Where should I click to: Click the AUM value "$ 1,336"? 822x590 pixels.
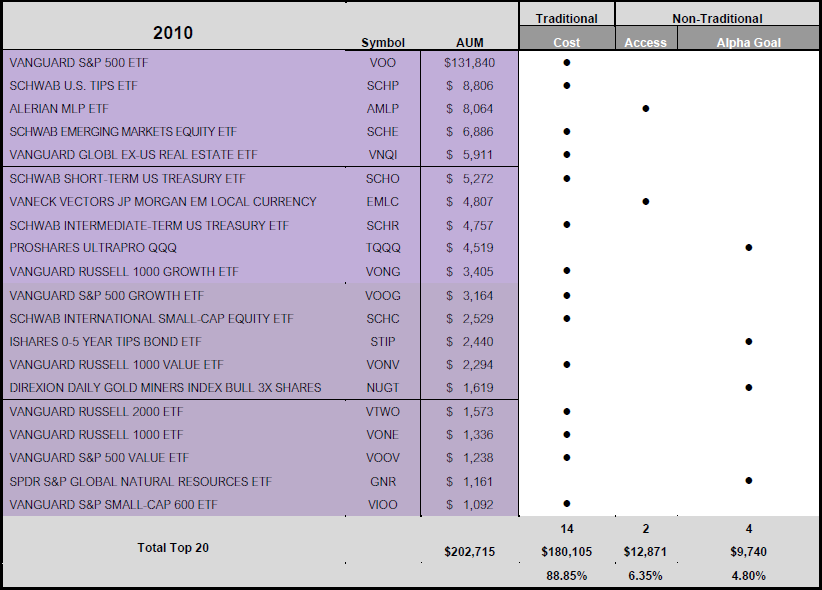pyautogui.click(x=470, y=435)
